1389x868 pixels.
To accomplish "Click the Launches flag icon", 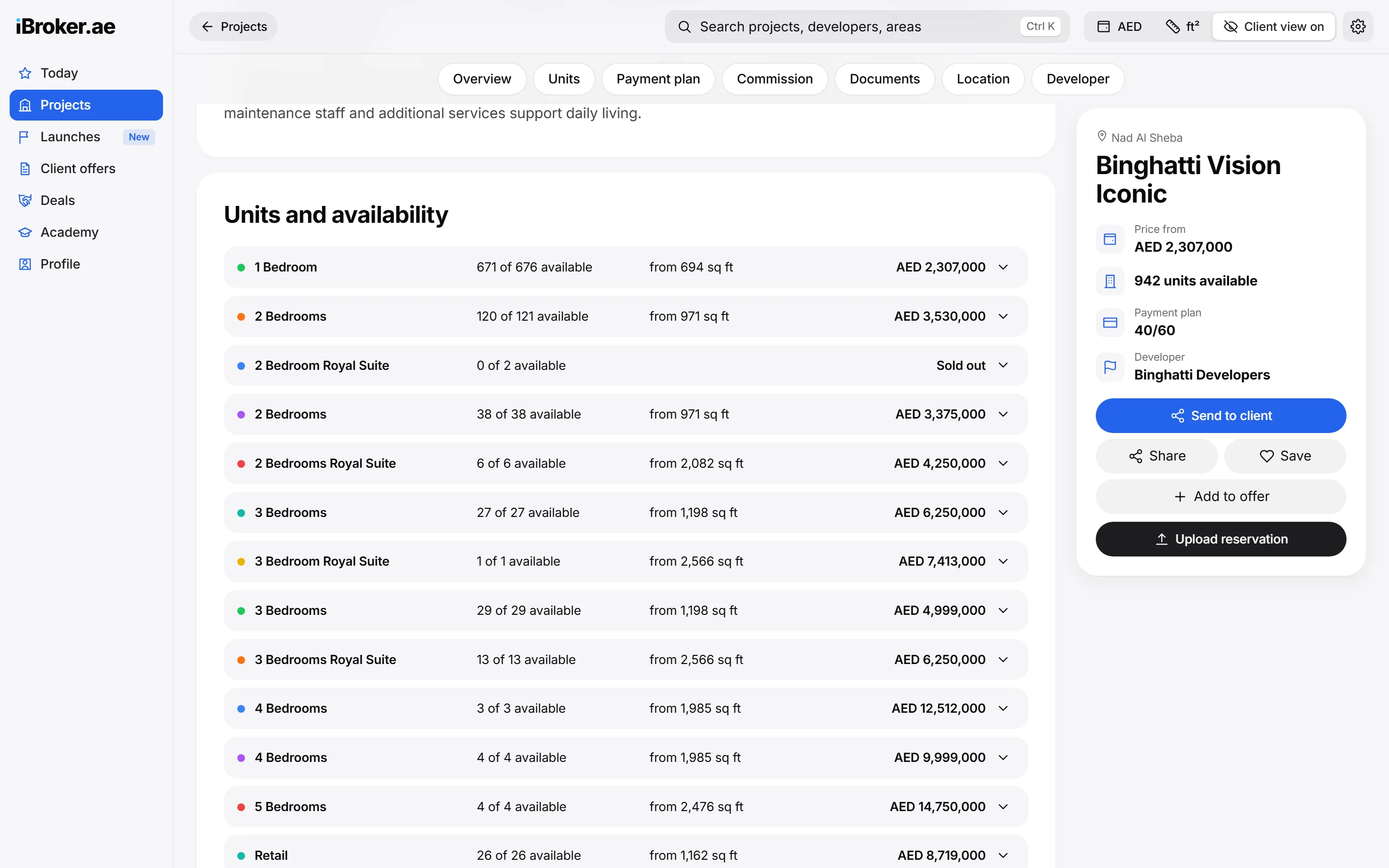I will (25, 136).
